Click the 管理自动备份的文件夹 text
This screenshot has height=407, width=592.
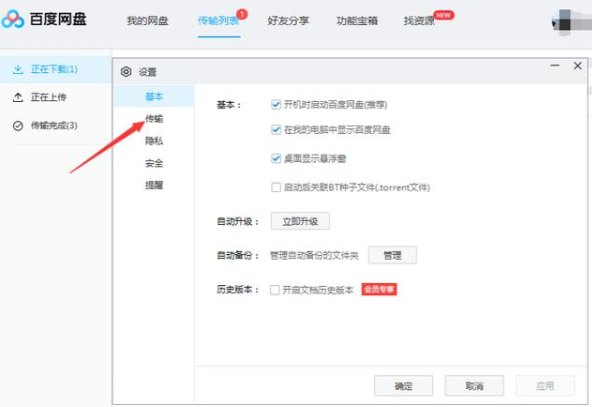point(314,256)
